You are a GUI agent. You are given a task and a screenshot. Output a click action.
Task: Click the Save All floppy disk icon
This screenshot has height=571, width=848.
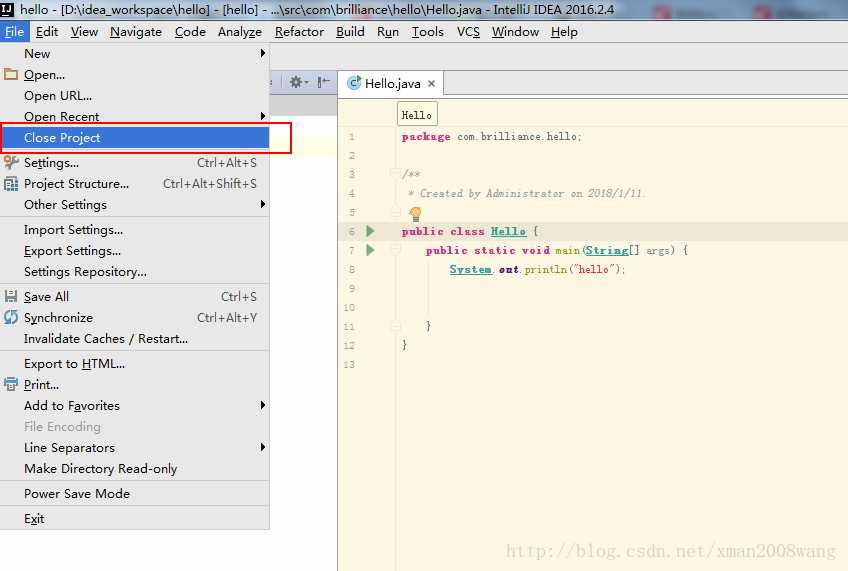(11, 296)
